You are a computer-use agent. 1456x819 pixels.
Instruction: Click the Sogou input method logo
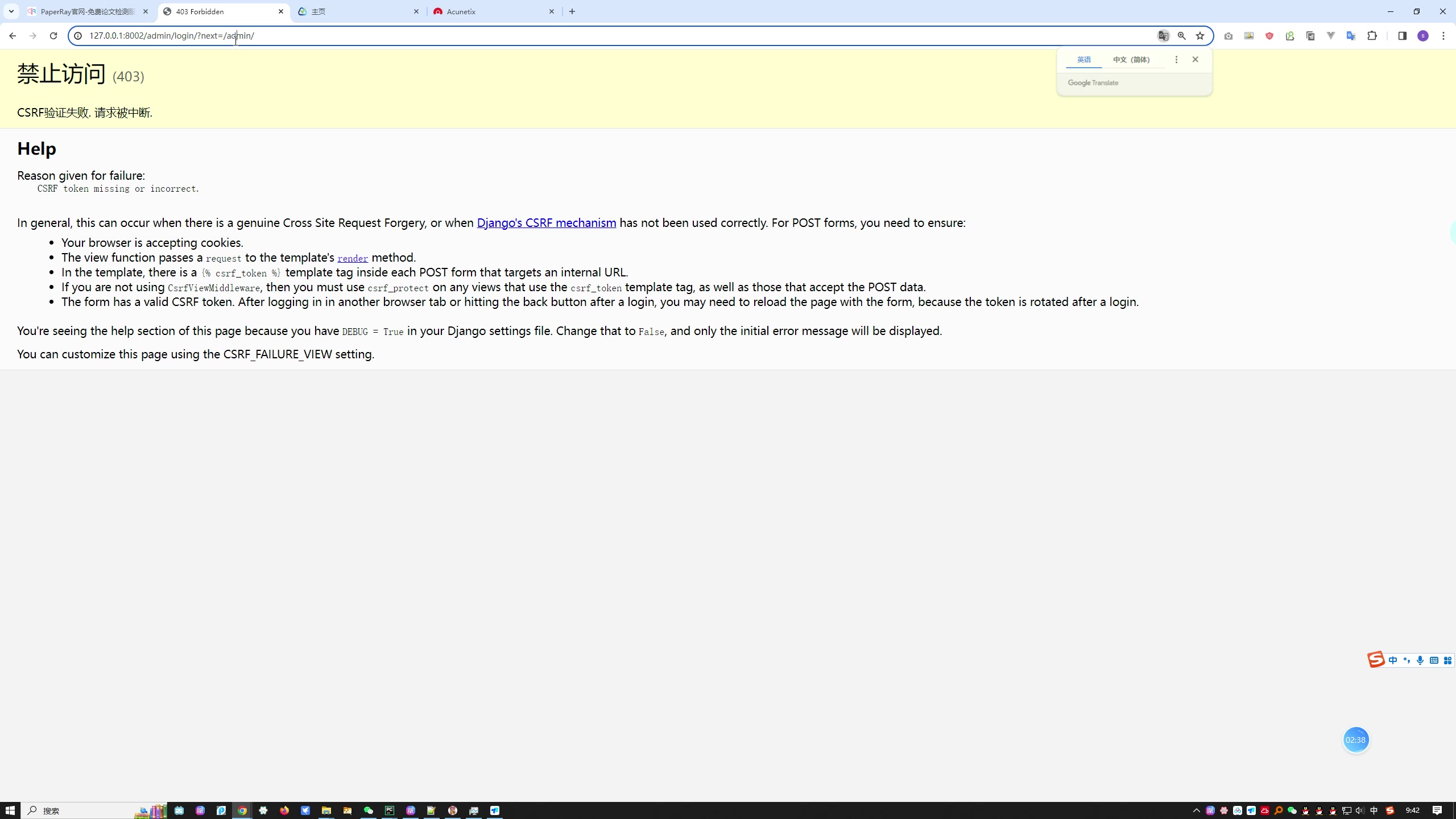1376,660
